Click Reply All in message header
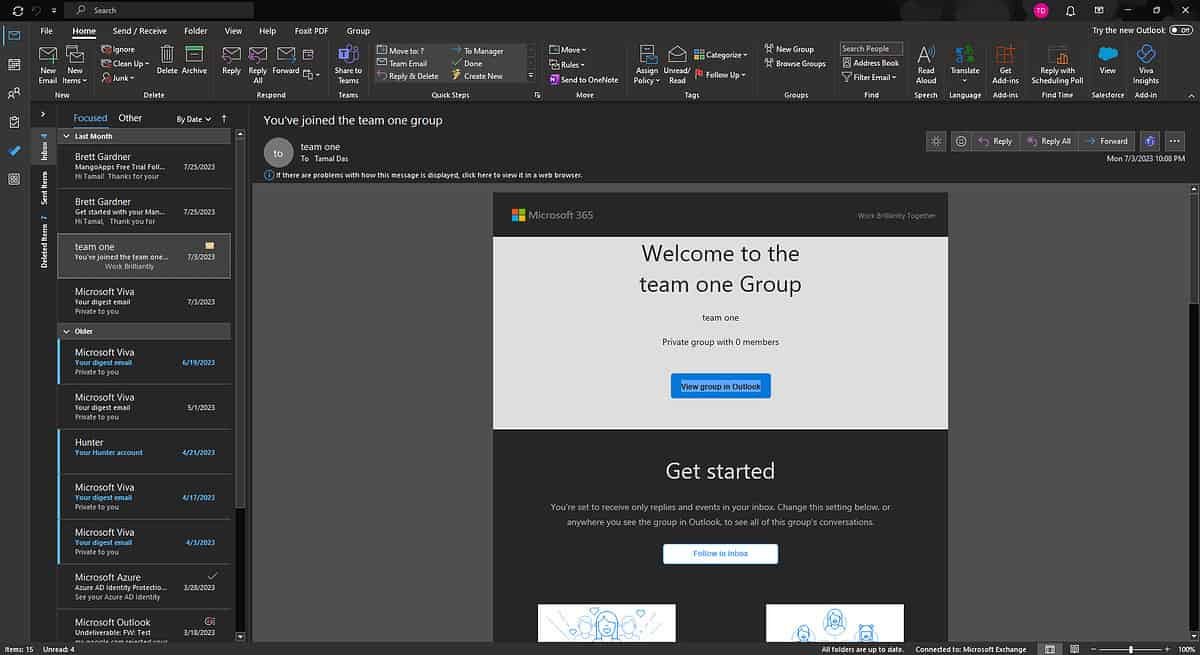 1048,141
